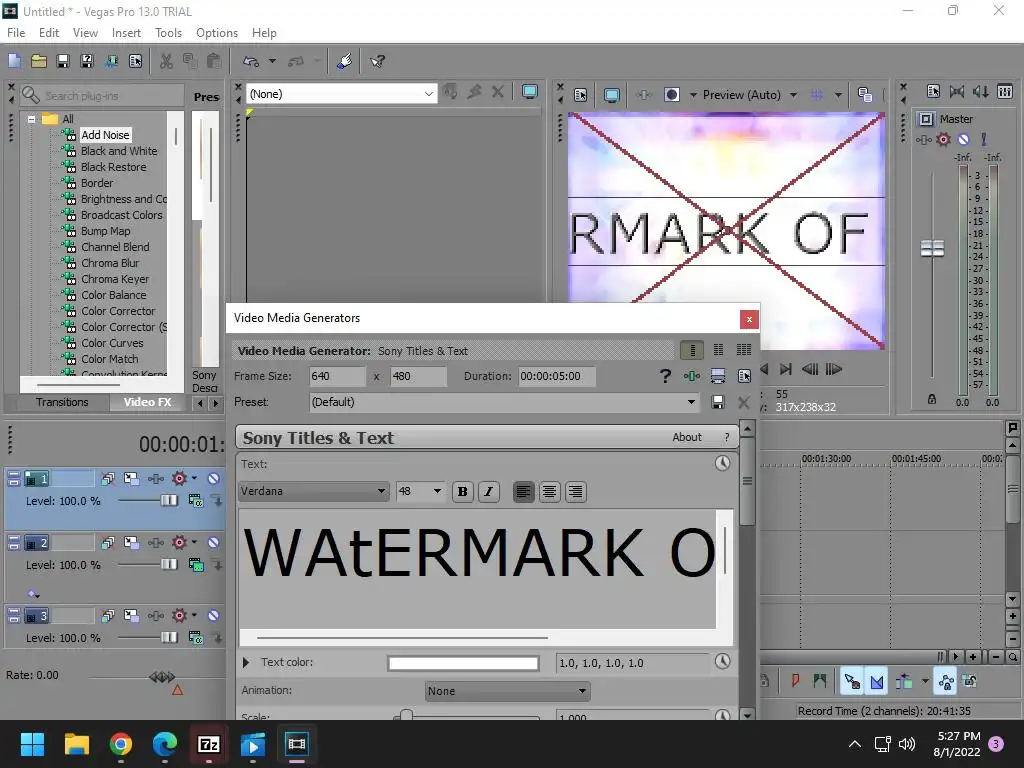The width and height of the screenshot is (1024, 768).
Task: Click the What's This help cursor icon
Action: click(x=377, y=61)
